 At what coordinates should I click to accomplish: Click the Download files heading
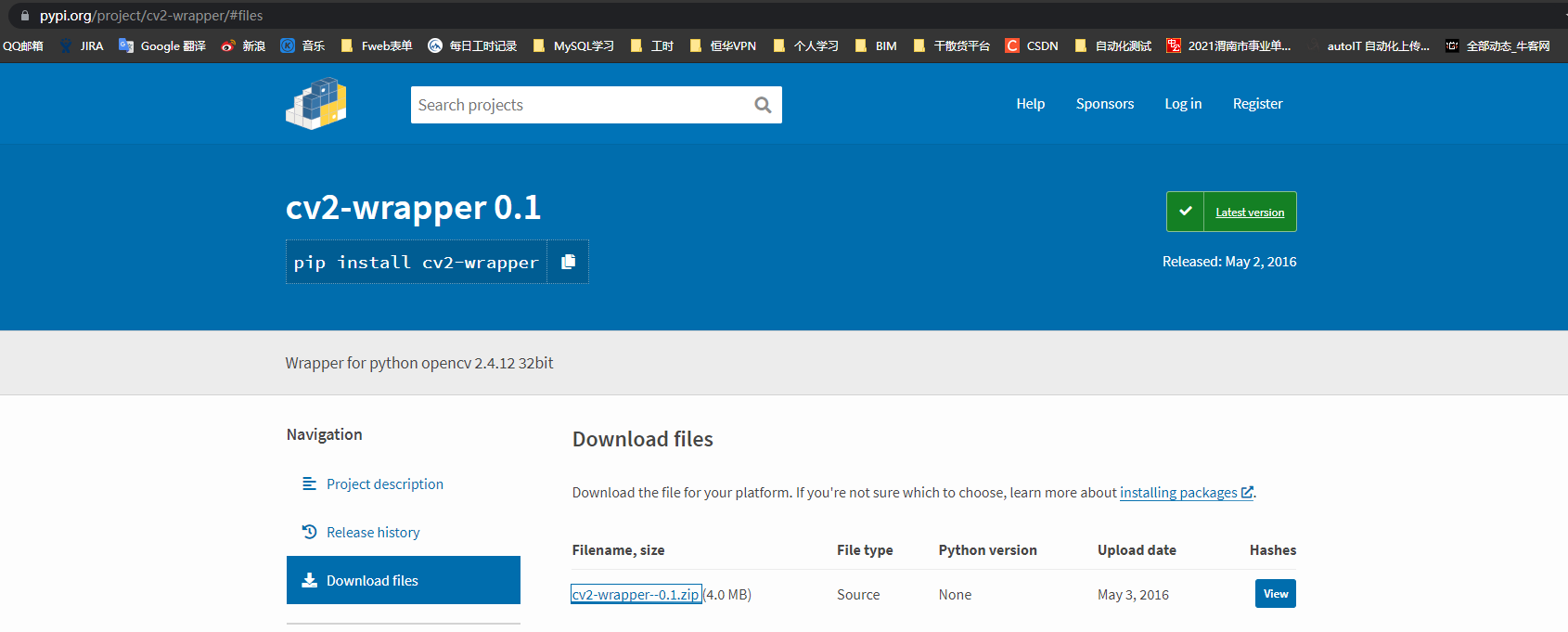pyautogui.click(x=642, y=439)
